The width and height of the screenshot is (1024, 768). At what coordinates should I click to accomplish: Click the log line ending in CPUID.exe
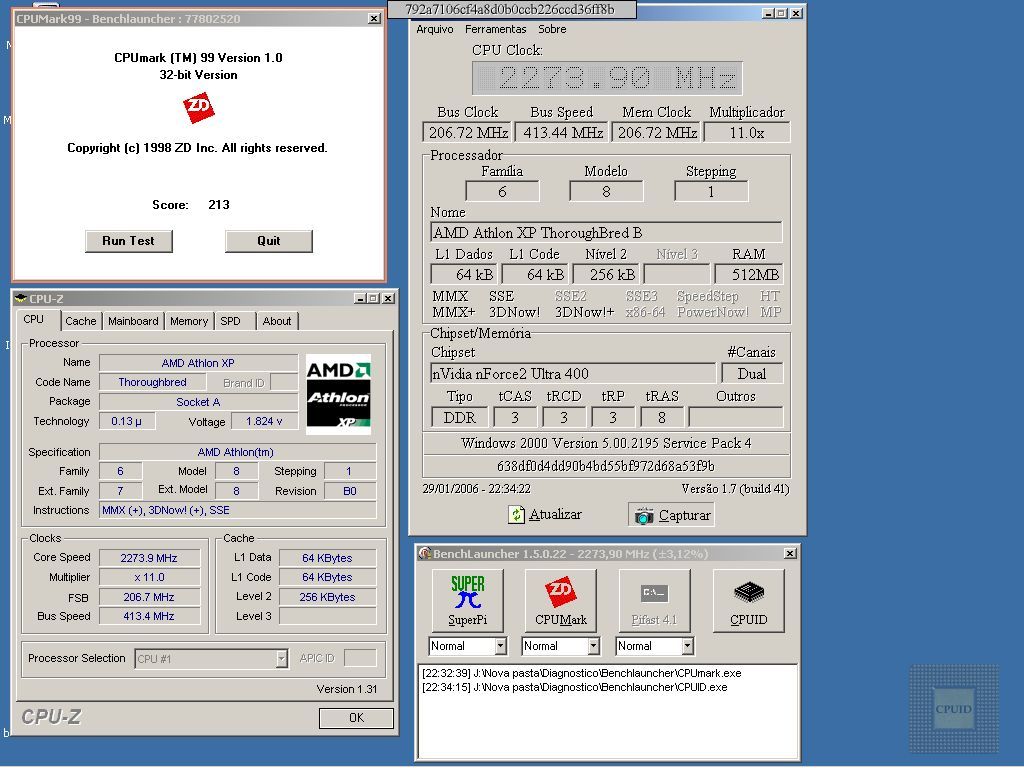(575, 687)
